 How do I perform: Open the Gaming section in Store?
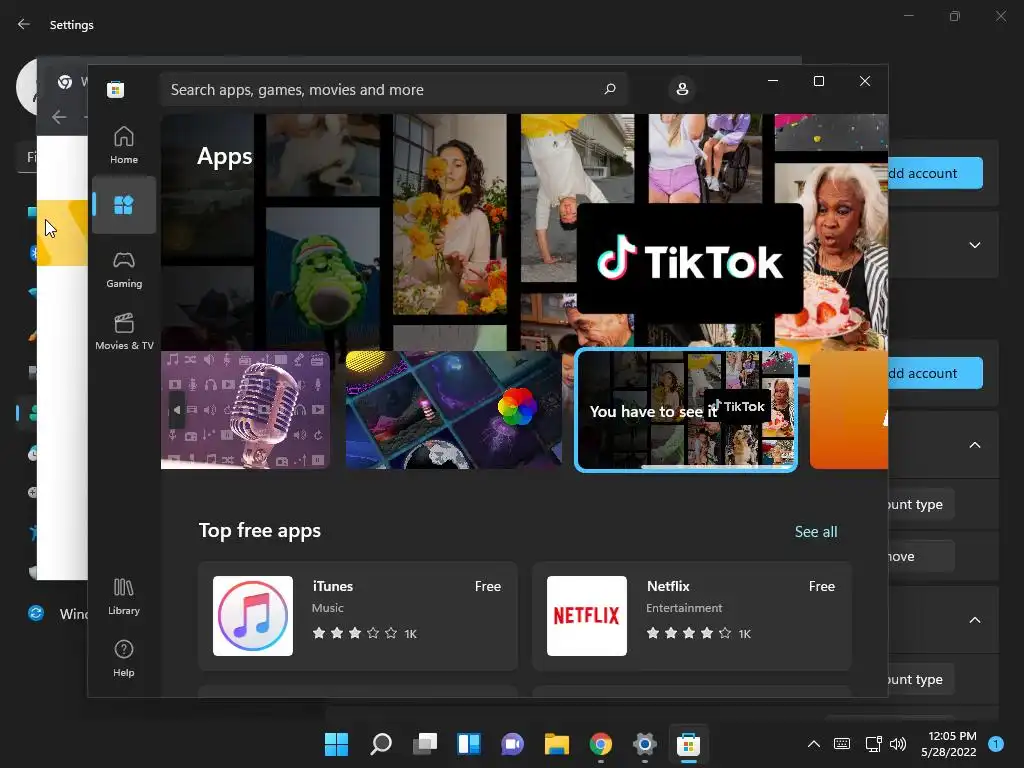tap(123, 269)
